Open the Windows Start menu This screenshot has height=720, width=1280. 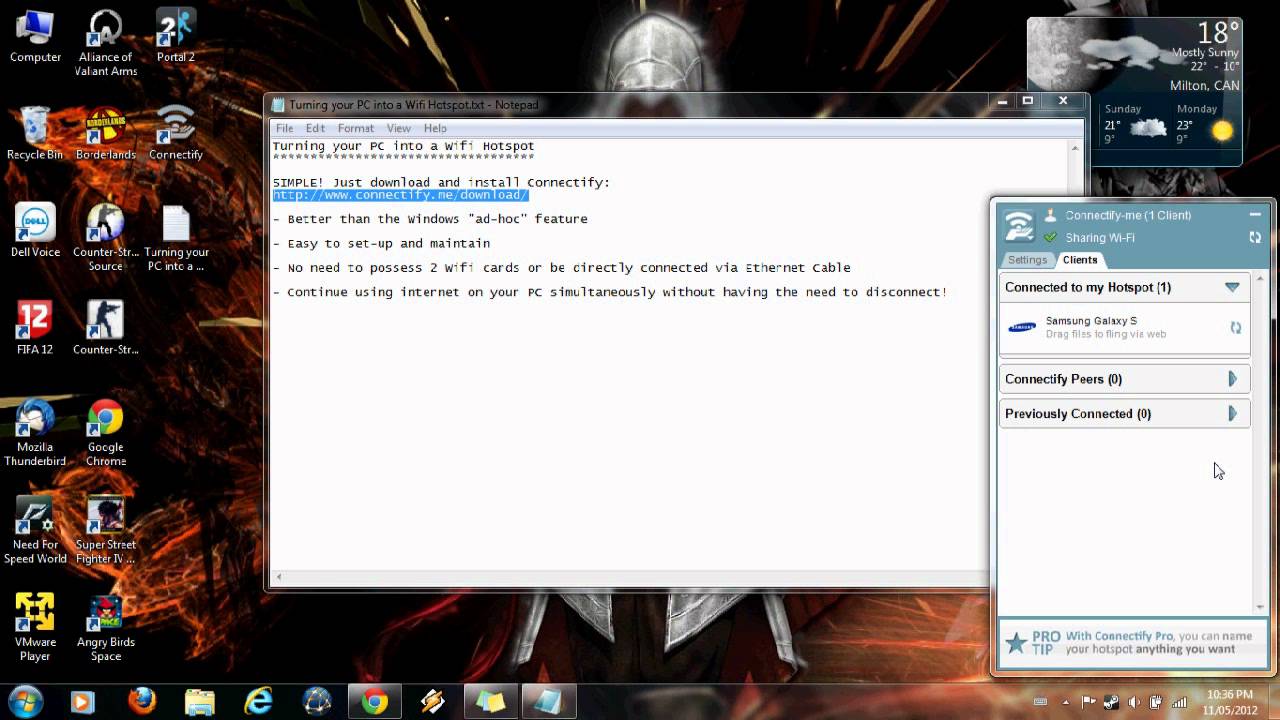(25, 701)
